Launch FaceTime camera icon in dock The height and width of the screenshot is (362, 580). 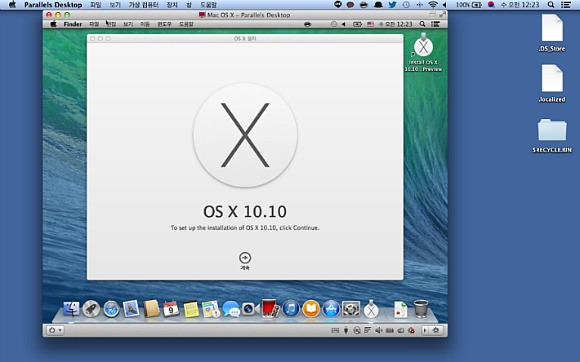(x=250, y=309)
